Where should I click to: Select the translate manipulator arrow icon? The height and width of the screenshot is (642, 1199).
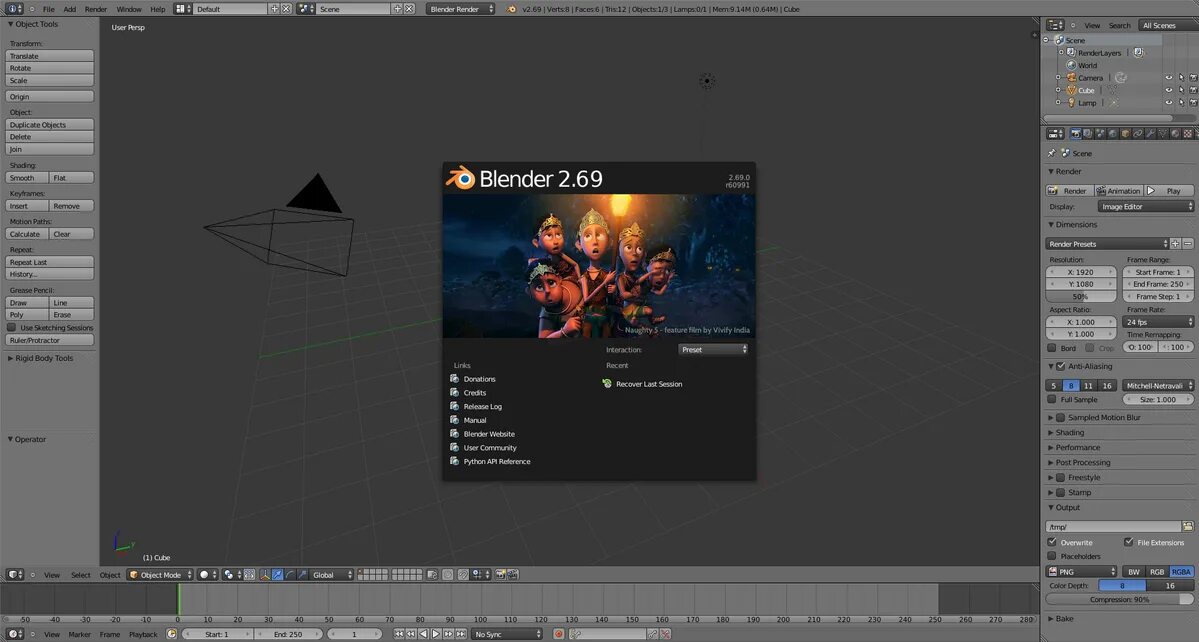[x=277, y=575]
